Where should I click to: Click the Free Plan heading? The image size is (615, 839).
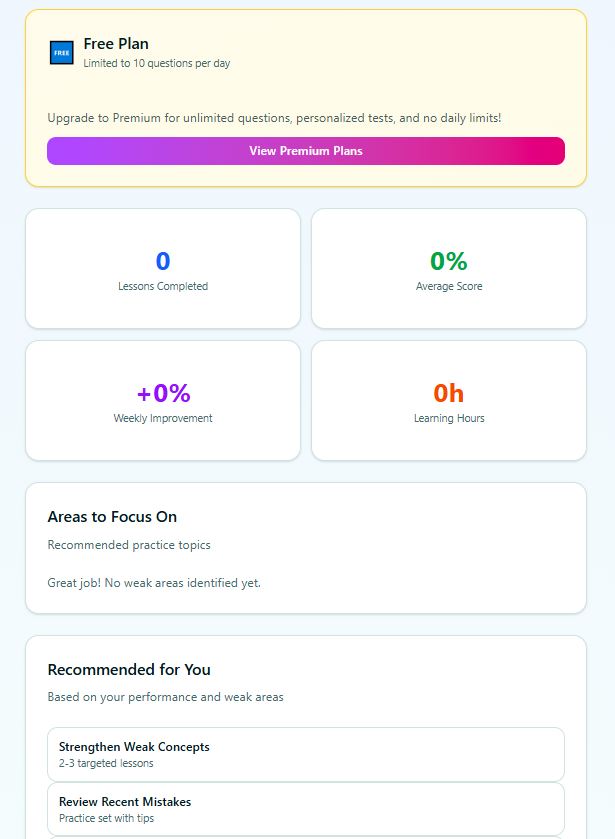click(x=116, y=44)
